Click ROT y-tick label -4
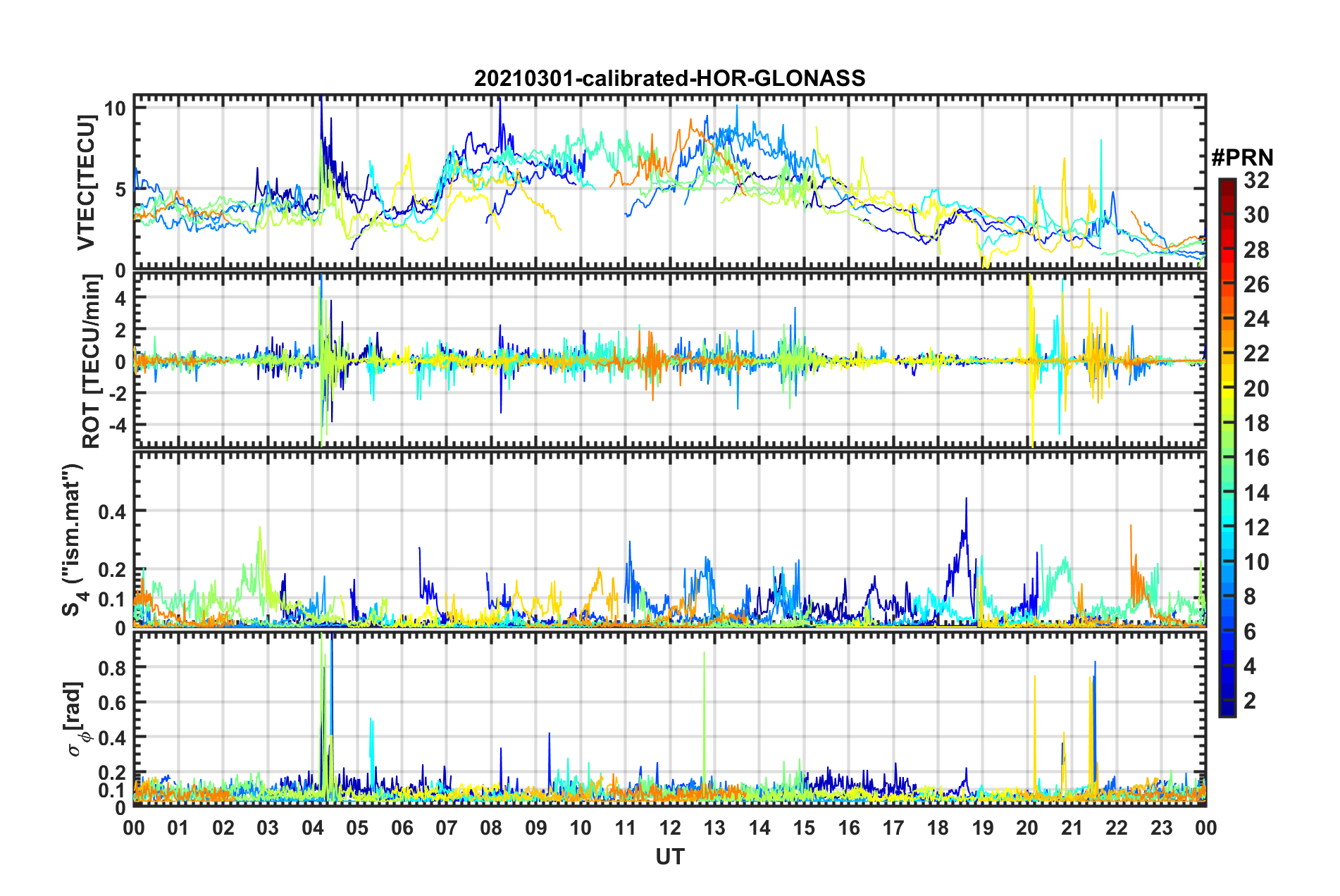 [x=117, y=425]
